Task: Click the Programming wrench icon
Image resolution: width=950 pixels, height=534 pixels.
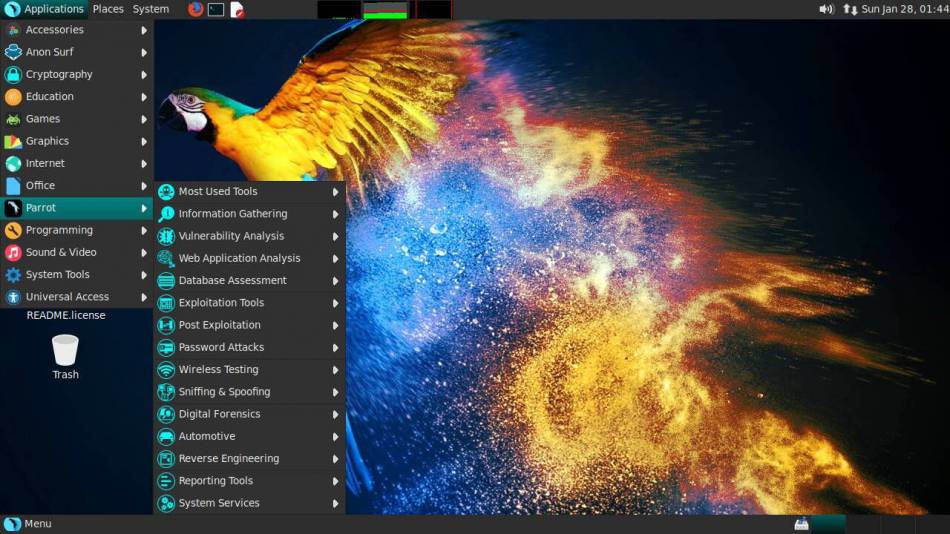Action: point(13,230)
